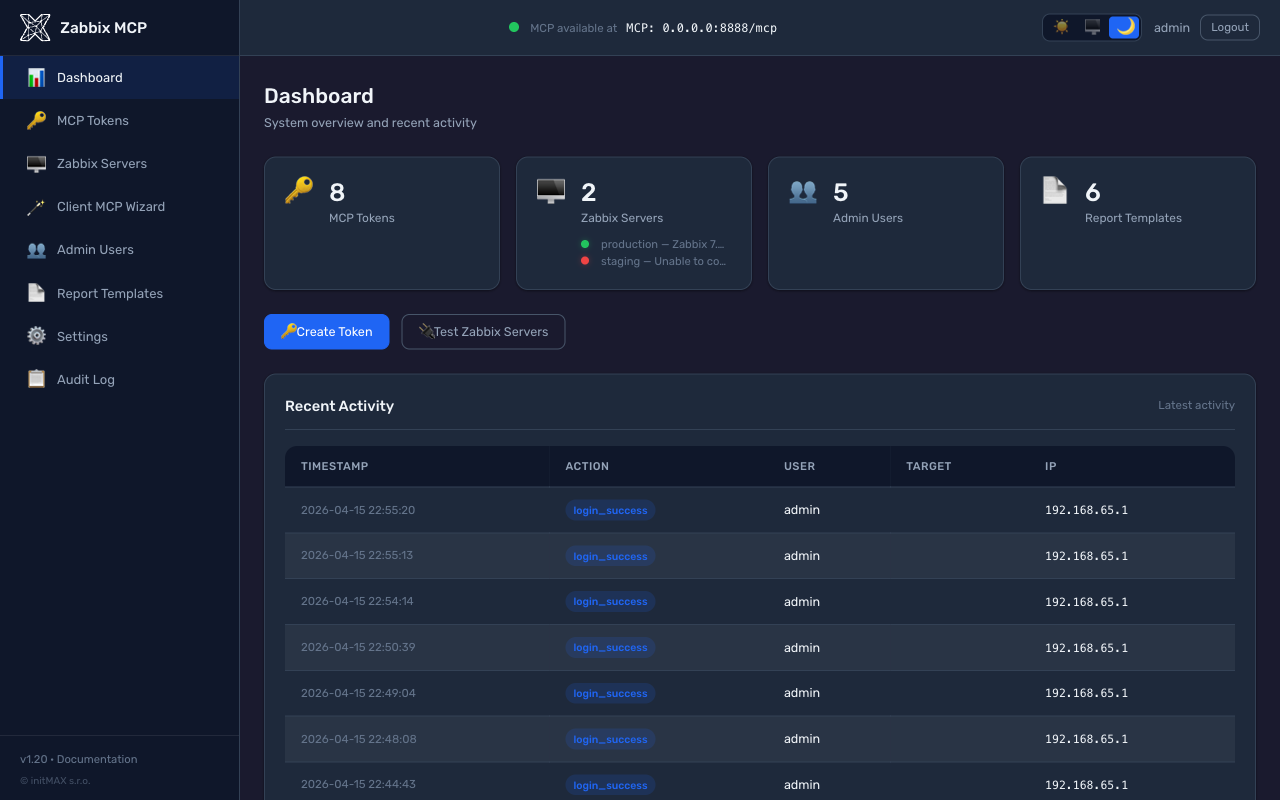Click the Audit Log clipboard icon in sidebar
The image size is (1280, 800).
click(36, 379)
